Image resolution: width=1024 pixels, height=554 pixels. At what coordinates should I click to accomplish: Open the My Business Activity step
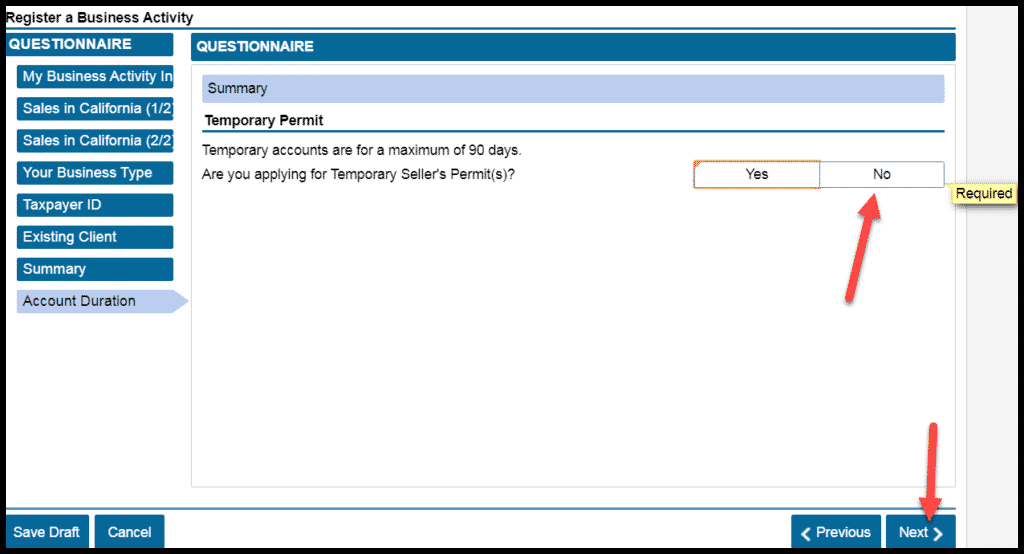95,77
